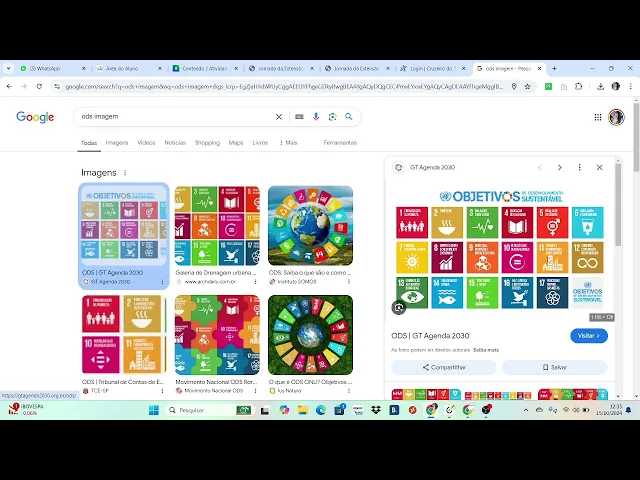Open the Tribunal de Contas ODS thumbnail
Viewport: 640px width, 480px height.
coord(124,335)
